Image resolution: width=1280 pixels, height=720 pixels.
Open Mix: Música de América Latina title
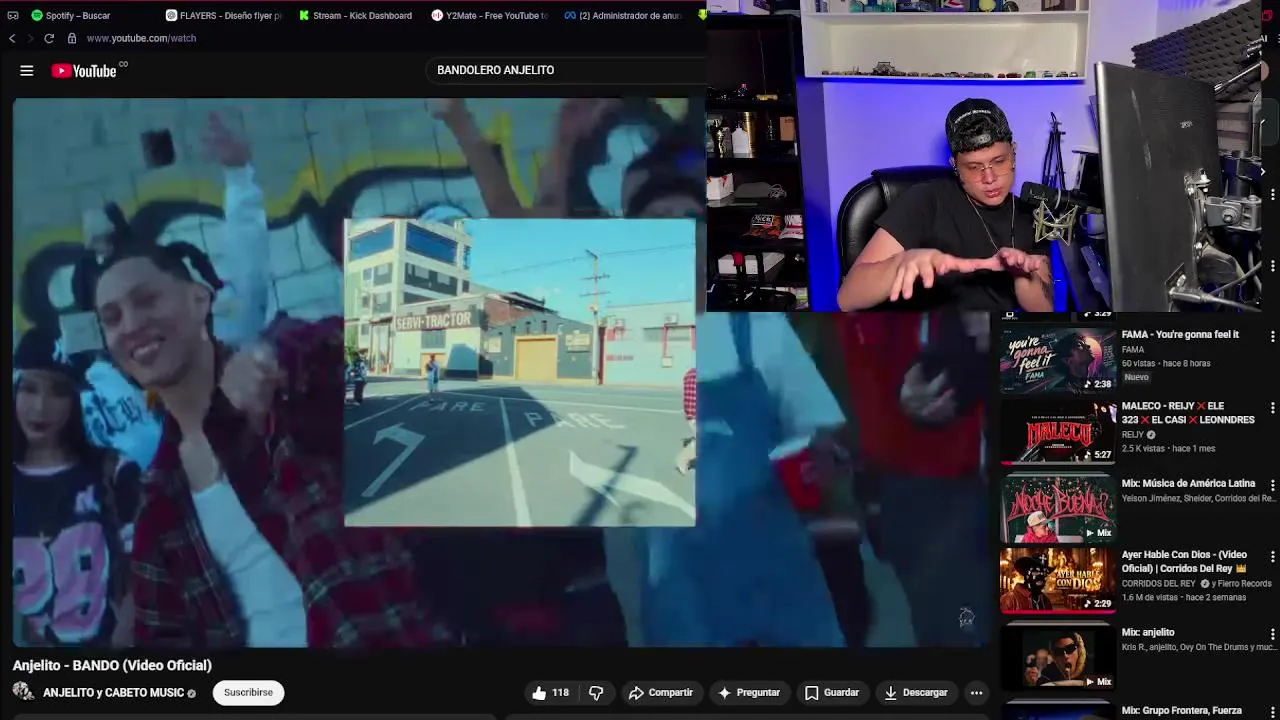[x=1188, y=483]
